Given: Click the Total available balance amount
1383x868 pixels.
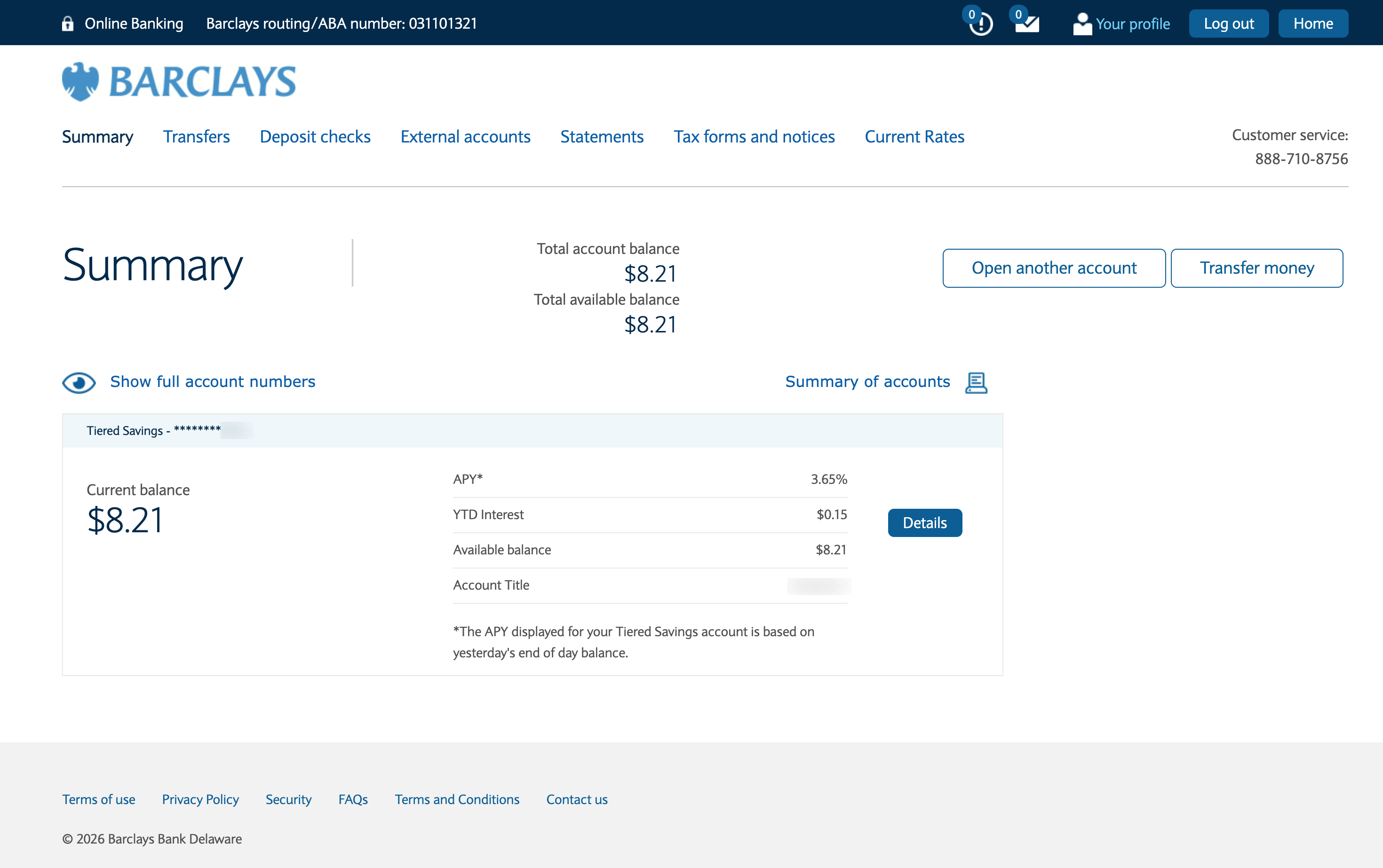Looking at the screenshot, I should click(651, 324).
